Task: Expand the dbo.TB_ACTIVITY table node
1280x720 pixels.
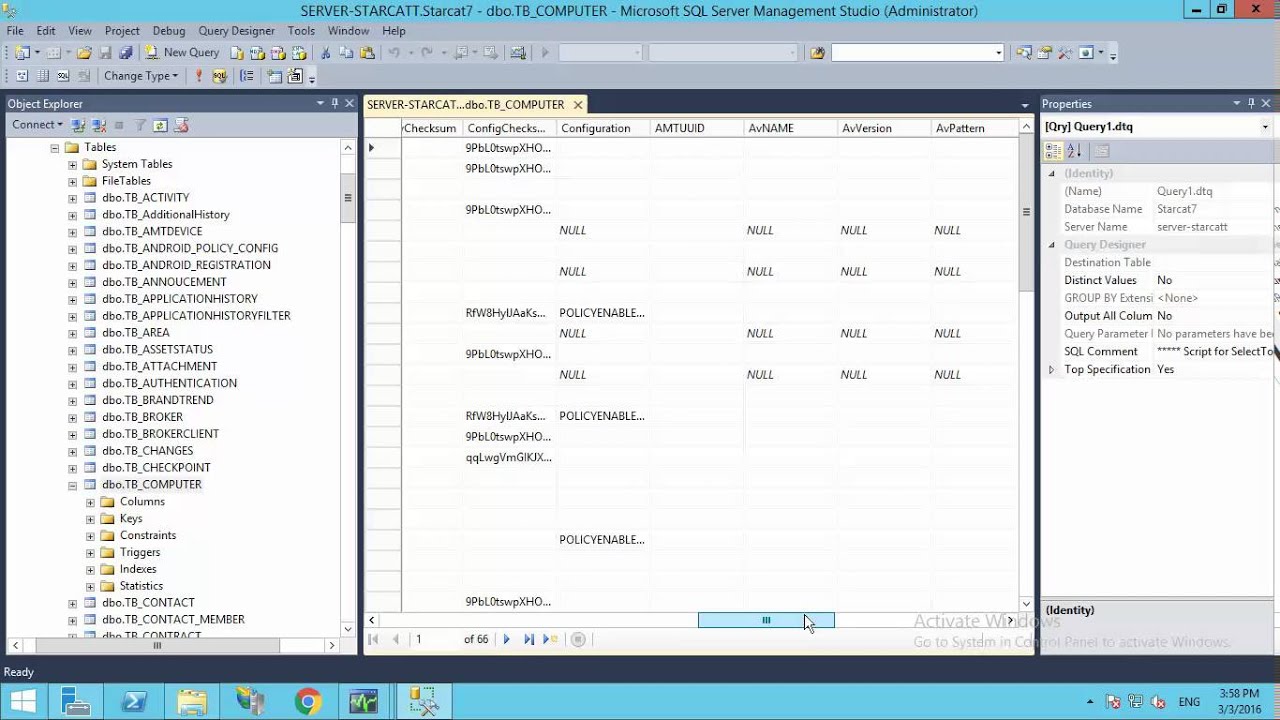Action: click(72, 198)
